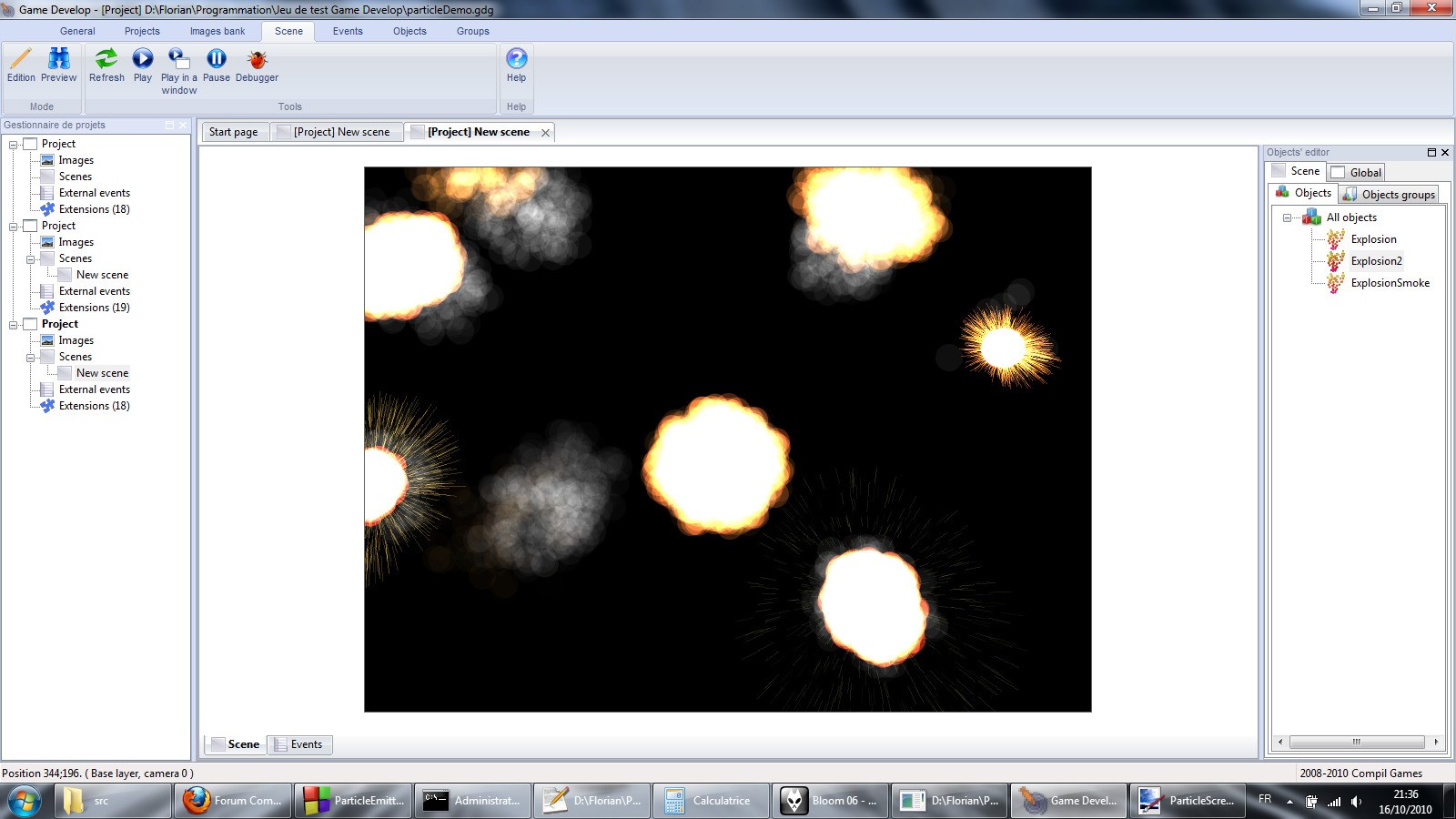The image size is (1456, 819).
Task: Open the General ribbon tab
Action: pyautogui.click(x=77, y=31)
